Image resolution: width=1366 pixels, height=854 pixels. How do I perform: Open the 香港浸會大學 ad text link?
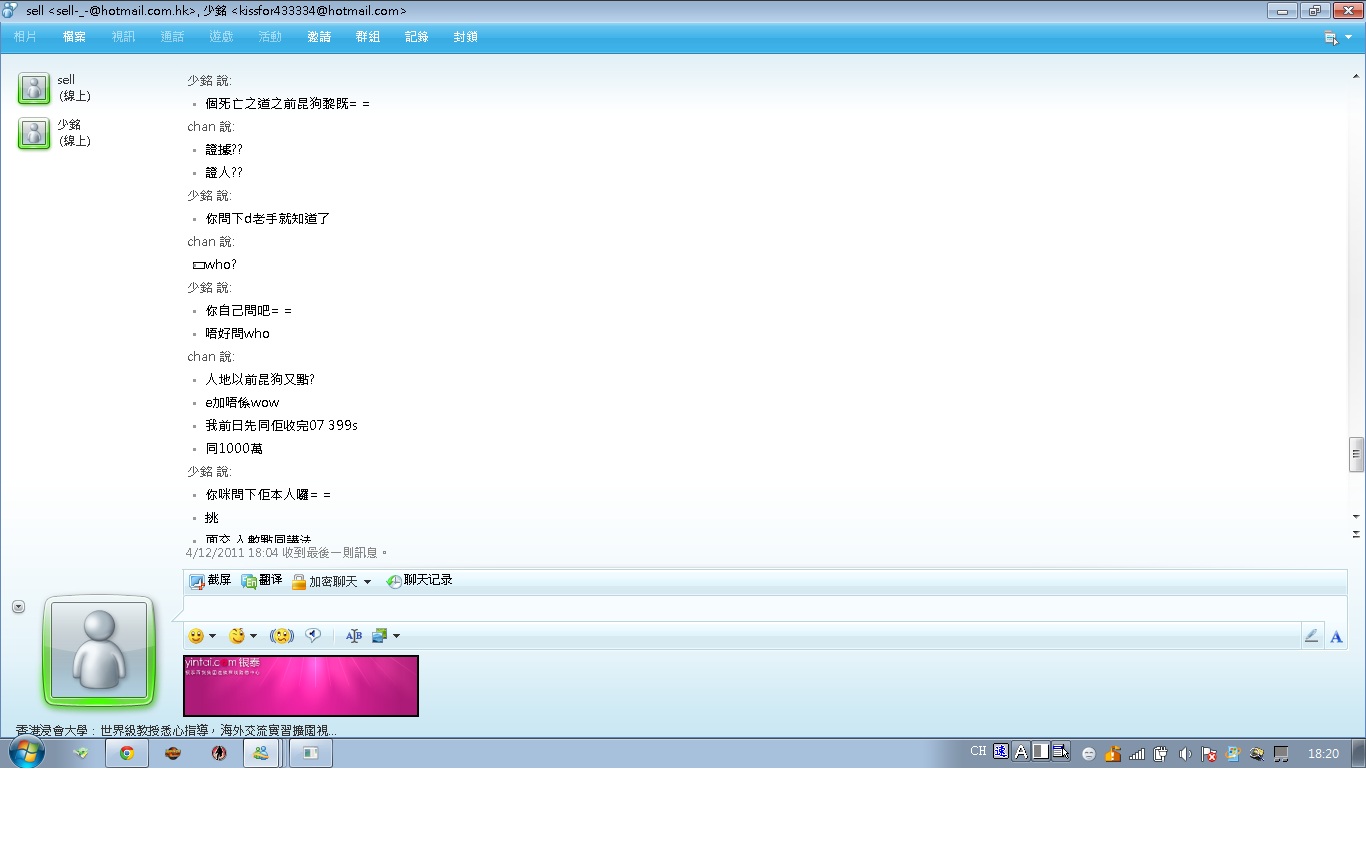[x=176, y=731]
